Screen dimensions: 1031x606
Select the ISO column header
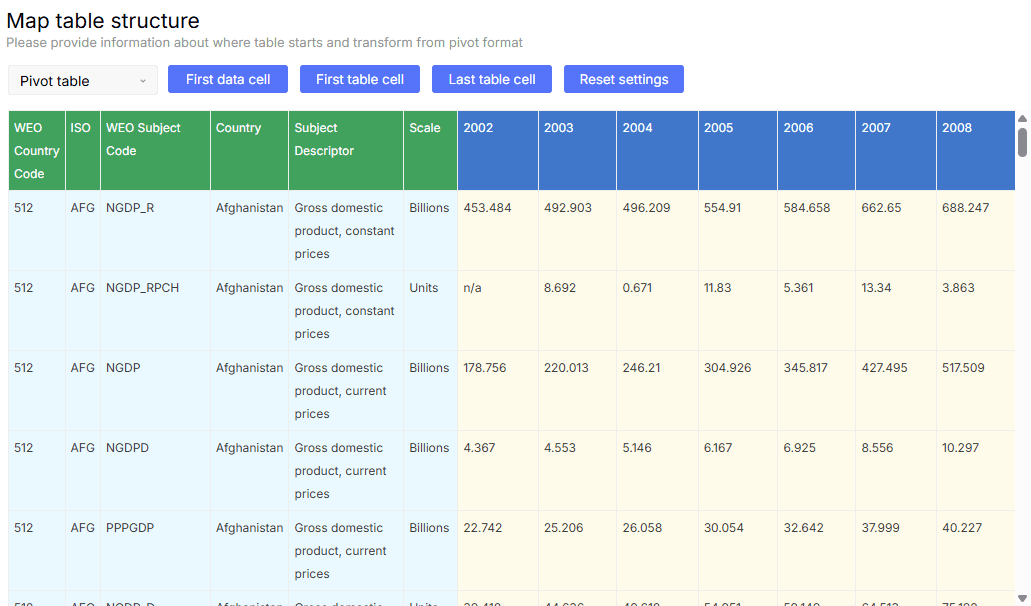point(83,151)
